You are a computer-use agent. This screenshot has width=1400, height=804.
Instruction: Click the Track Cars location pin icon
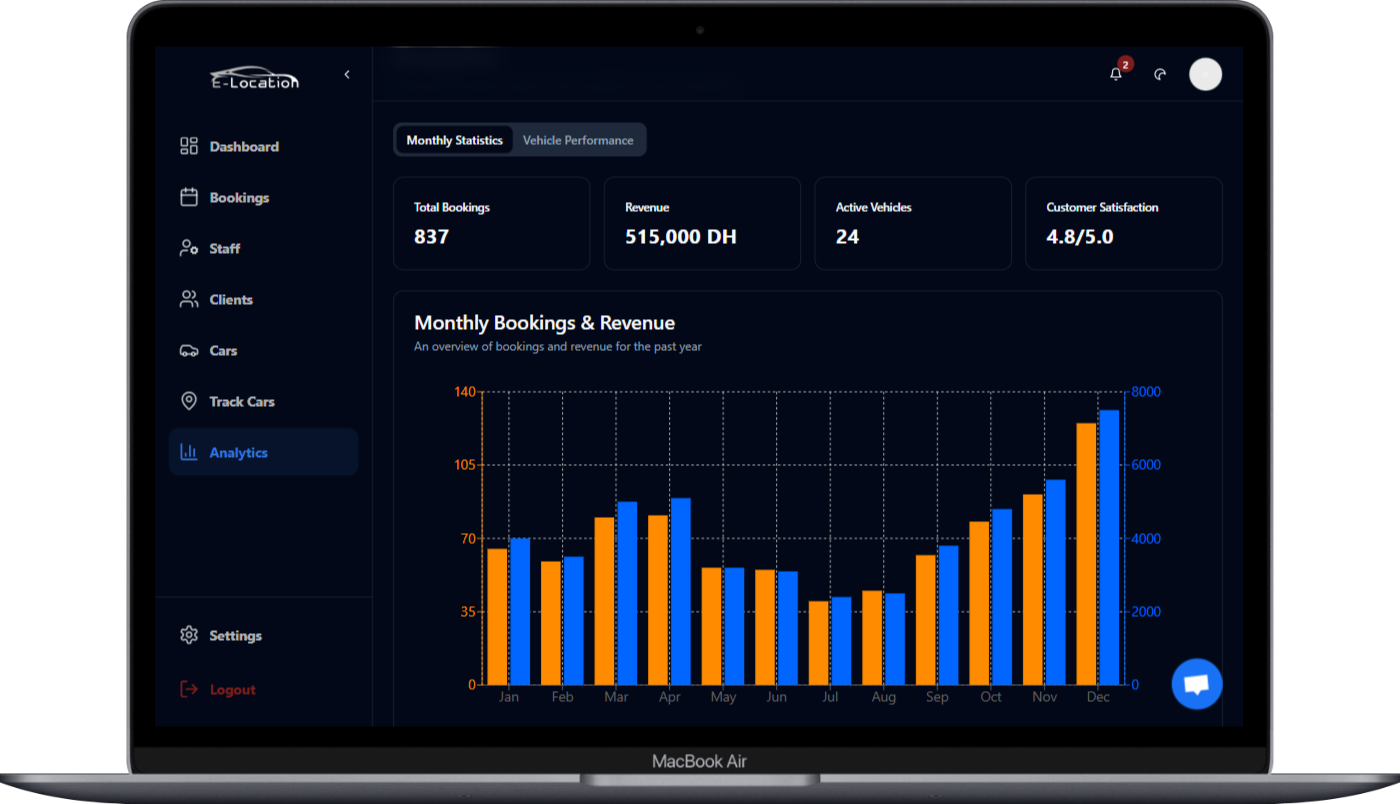pyautogui.click(x=188, y=401)
